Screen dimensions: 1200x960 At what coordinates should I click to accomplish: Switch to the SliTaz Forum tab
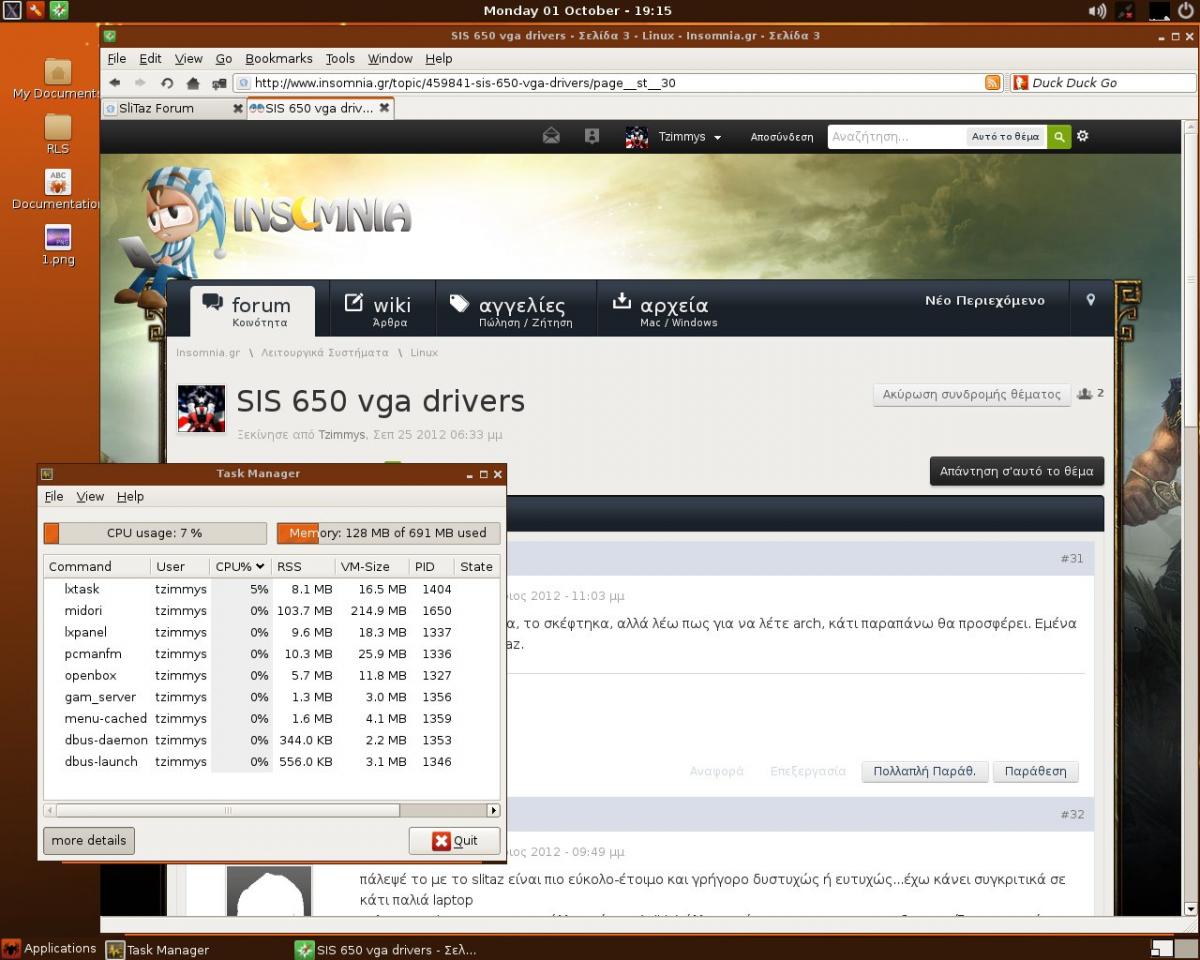click(174, 108)
